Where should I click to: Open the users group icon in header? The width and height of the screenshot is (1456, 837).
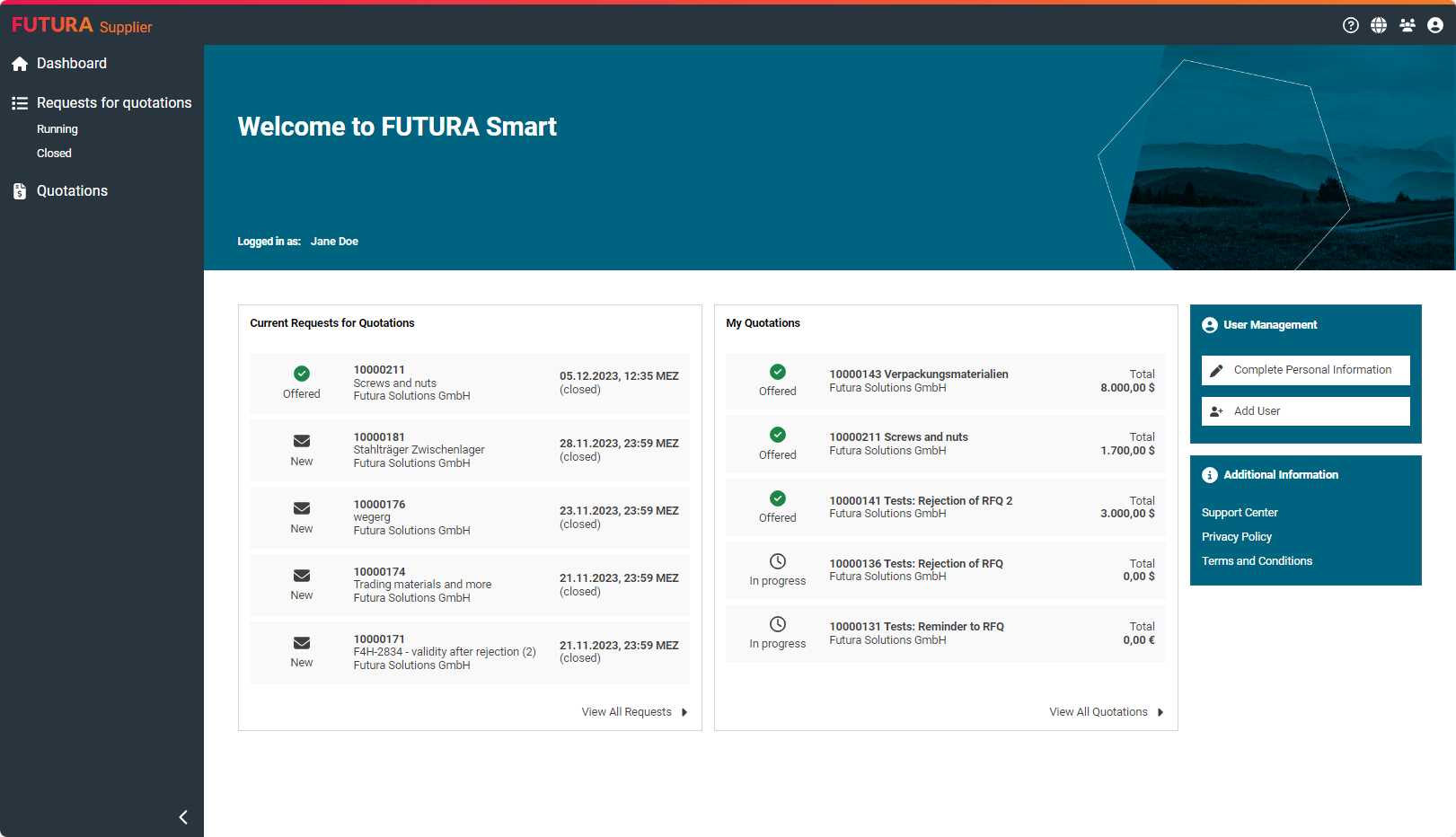(1407, 25)
